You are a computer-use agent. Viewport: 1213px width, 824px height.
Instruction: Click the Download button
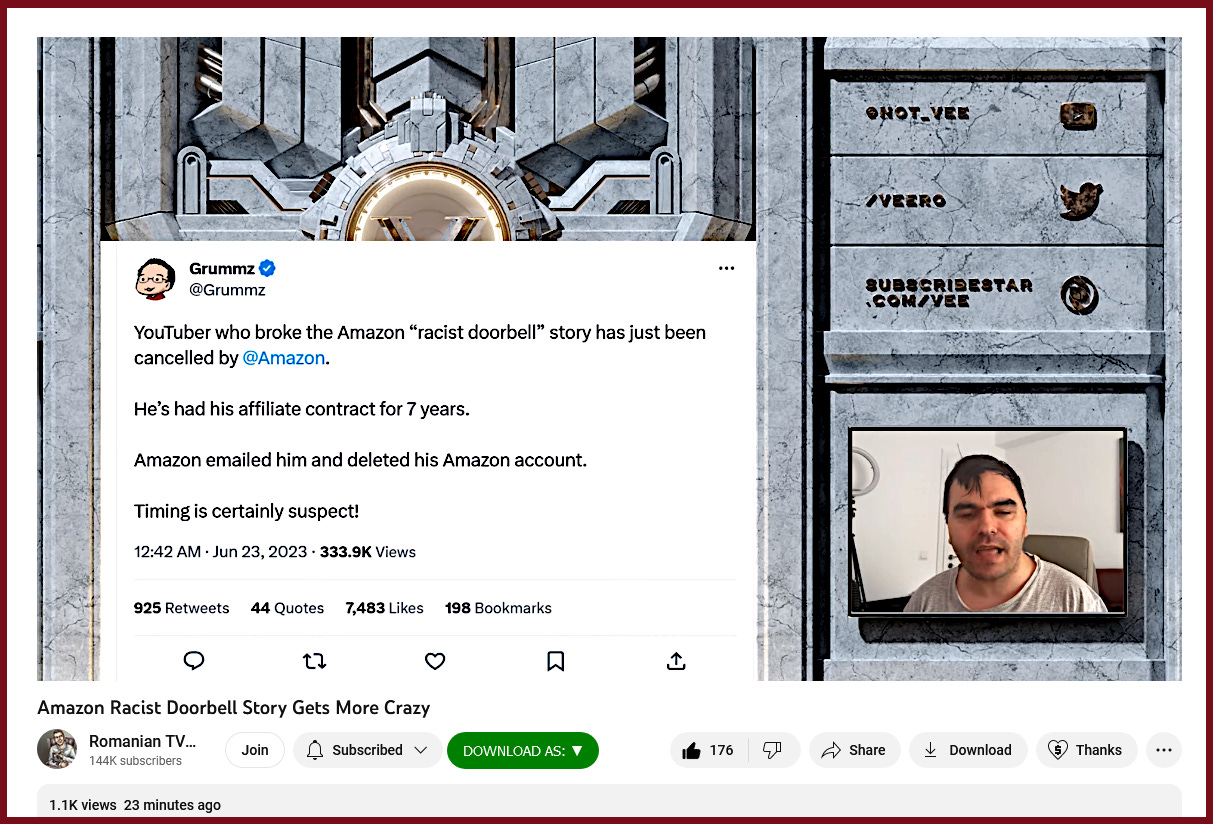(x=968, y=750)
